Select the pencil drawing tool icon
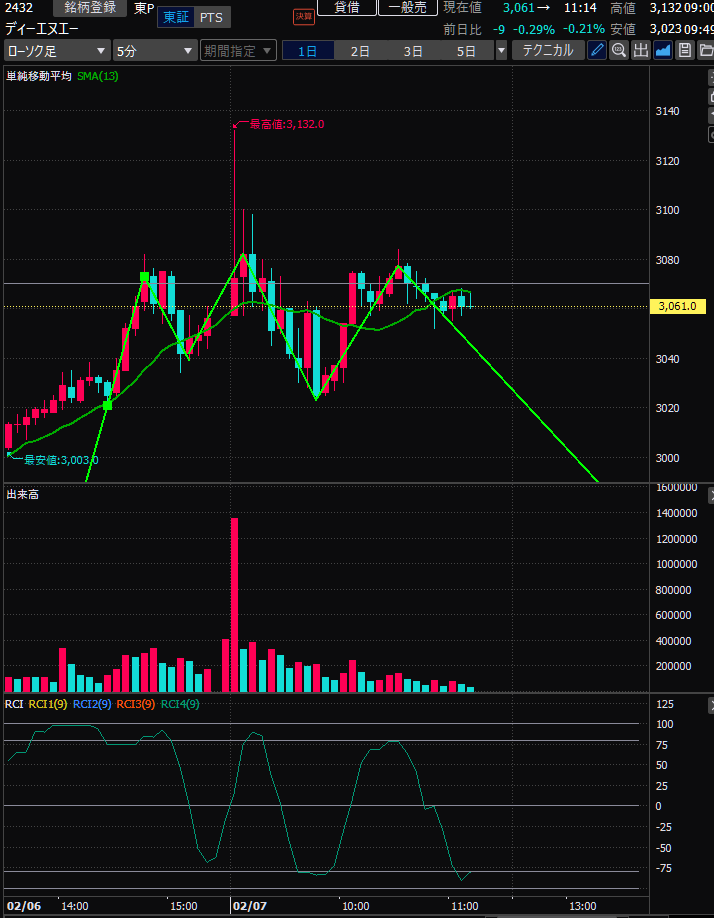This screenshot has height=918, width=714. pyautogui.click(x=597, y=50)
